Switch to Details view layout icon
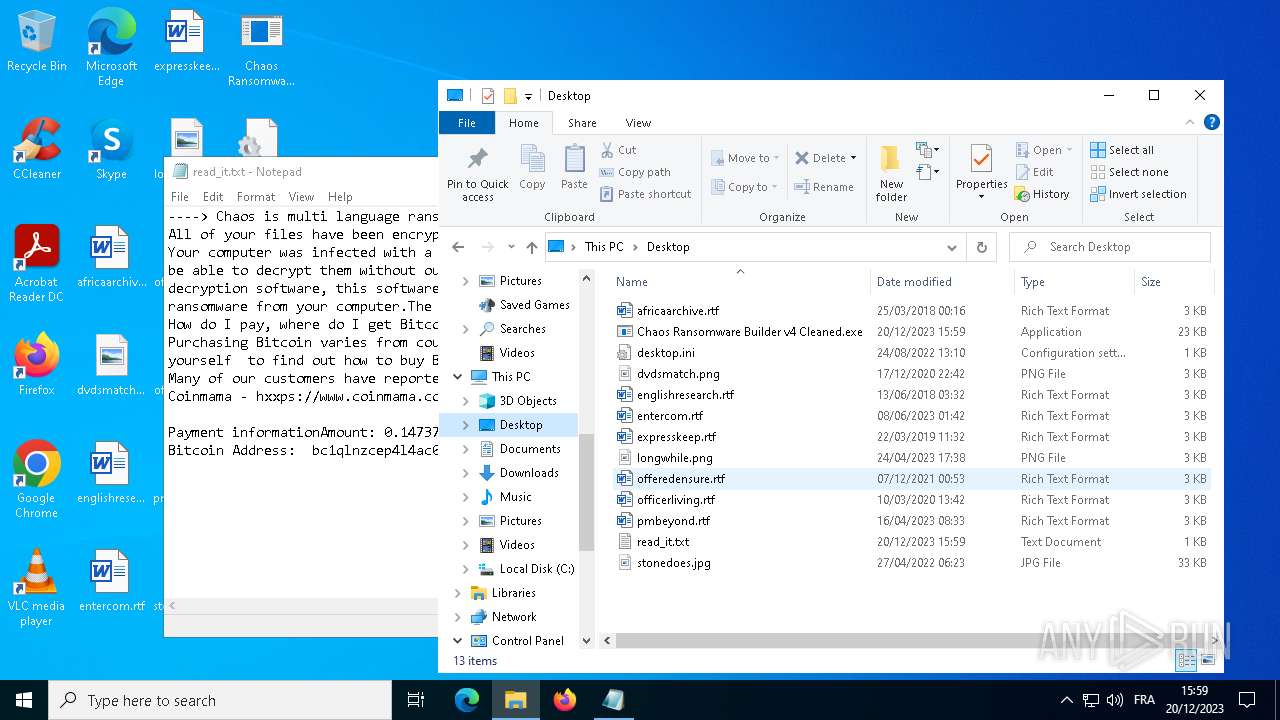Screen dimensions: 1280x720 pos(1186,660)
